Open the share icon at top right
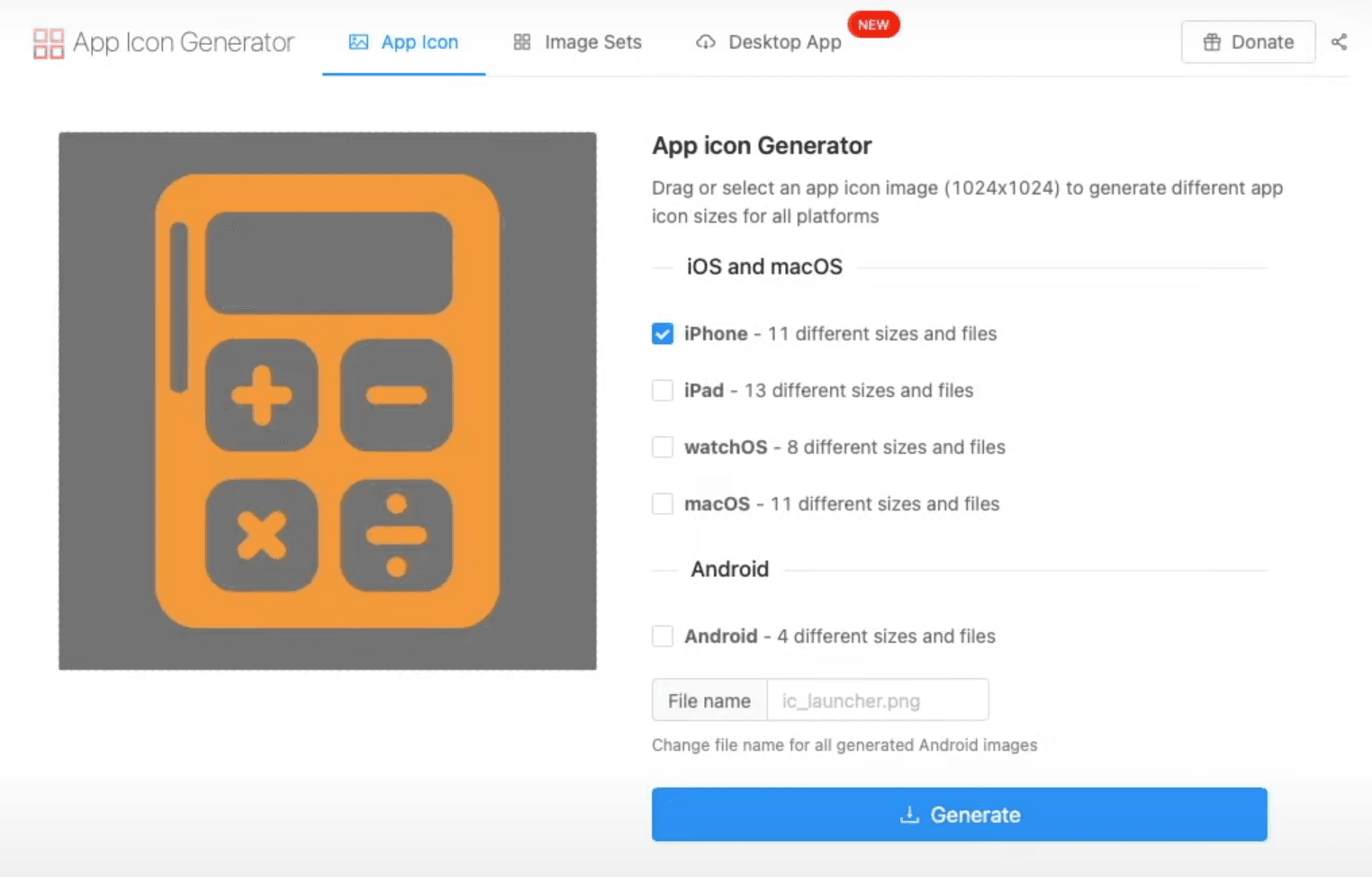 tap(1339, 42)
